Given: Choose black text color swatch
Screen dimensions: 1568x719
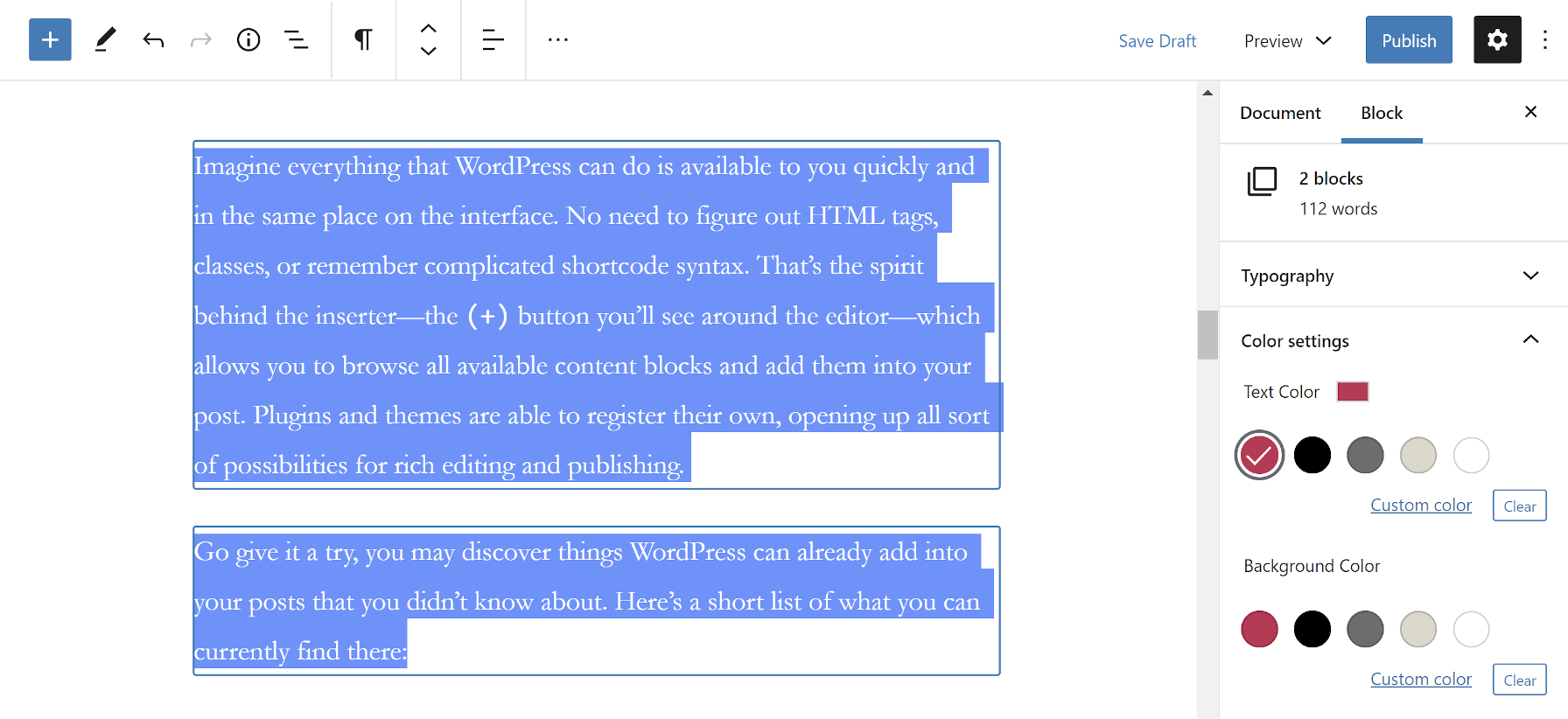Looking at the screenshot, I should [x=1312, y=455].
